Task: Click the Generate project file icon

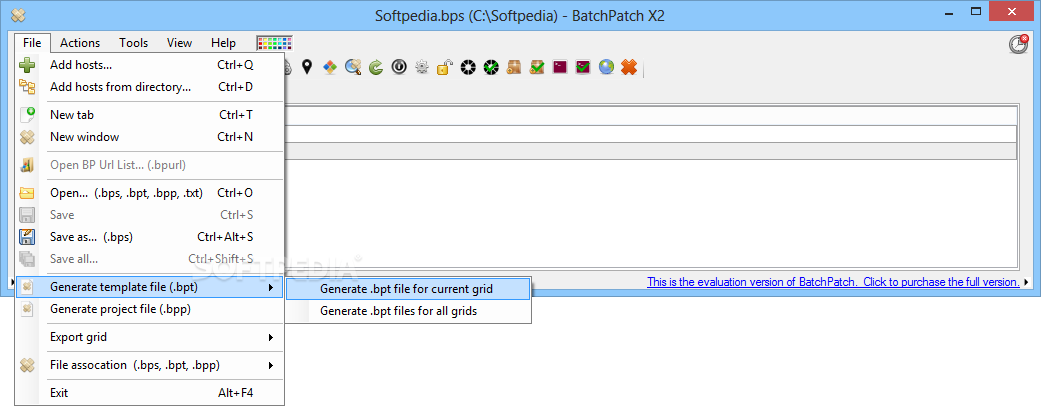Action: click(x=27, y=309)
